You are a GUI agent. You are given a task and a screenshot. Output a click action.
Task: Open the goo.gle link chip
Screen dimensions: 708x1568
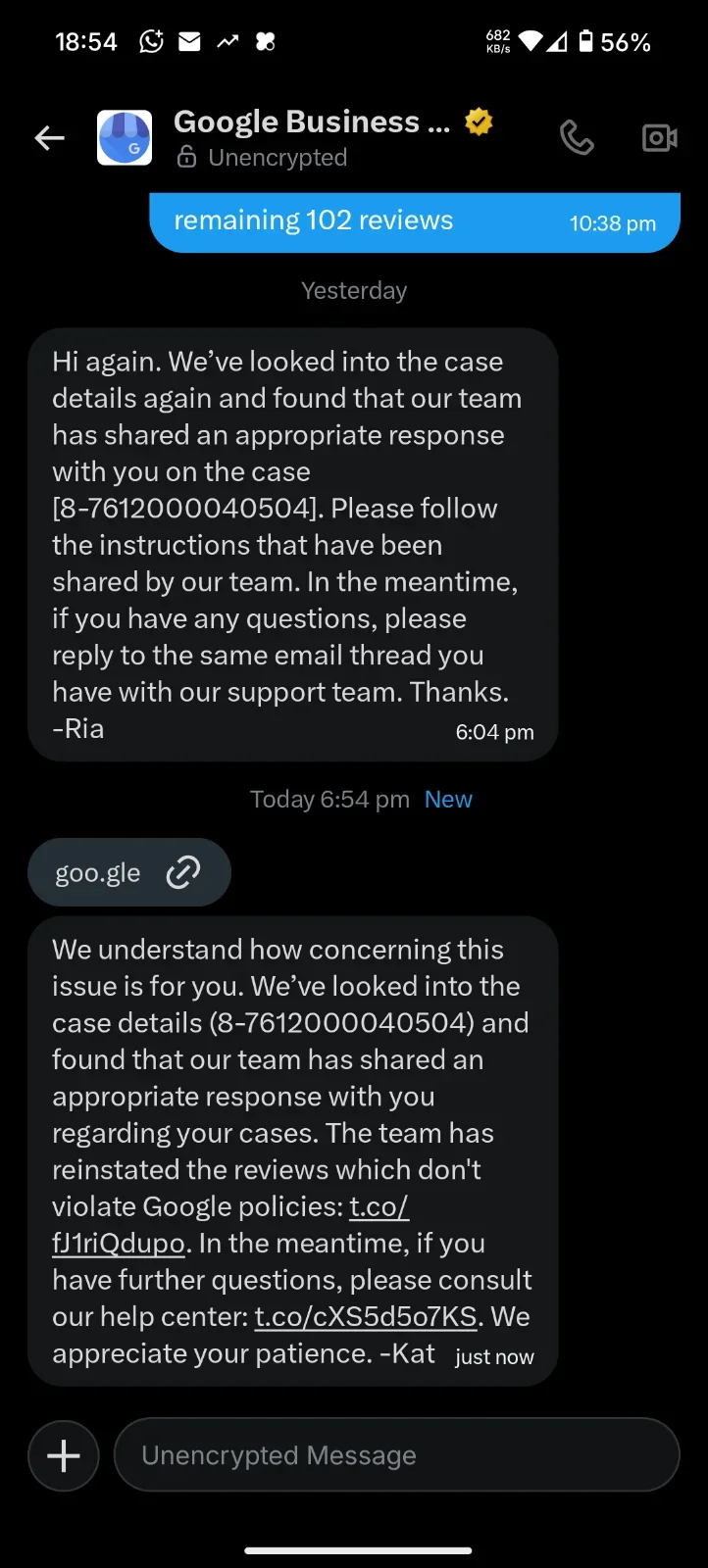[x=129, y=872]
